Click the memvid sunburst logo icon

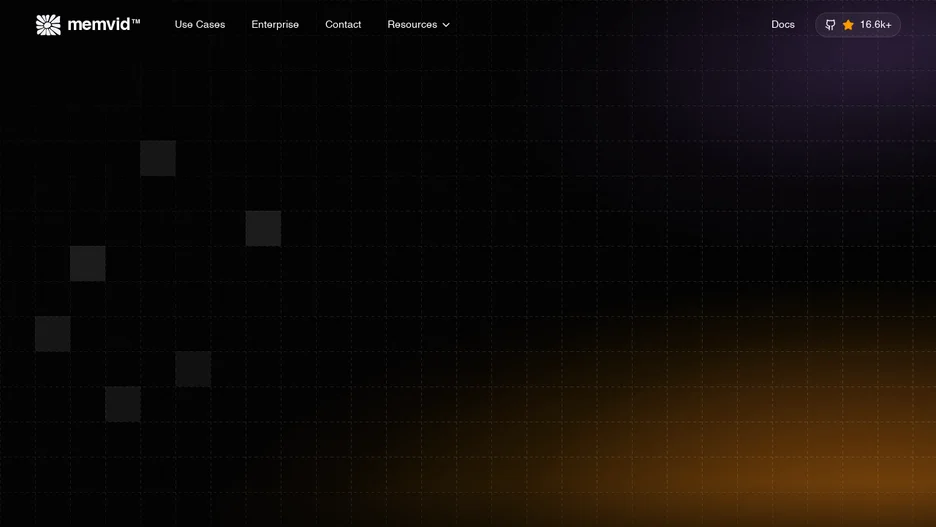[48, 24]
